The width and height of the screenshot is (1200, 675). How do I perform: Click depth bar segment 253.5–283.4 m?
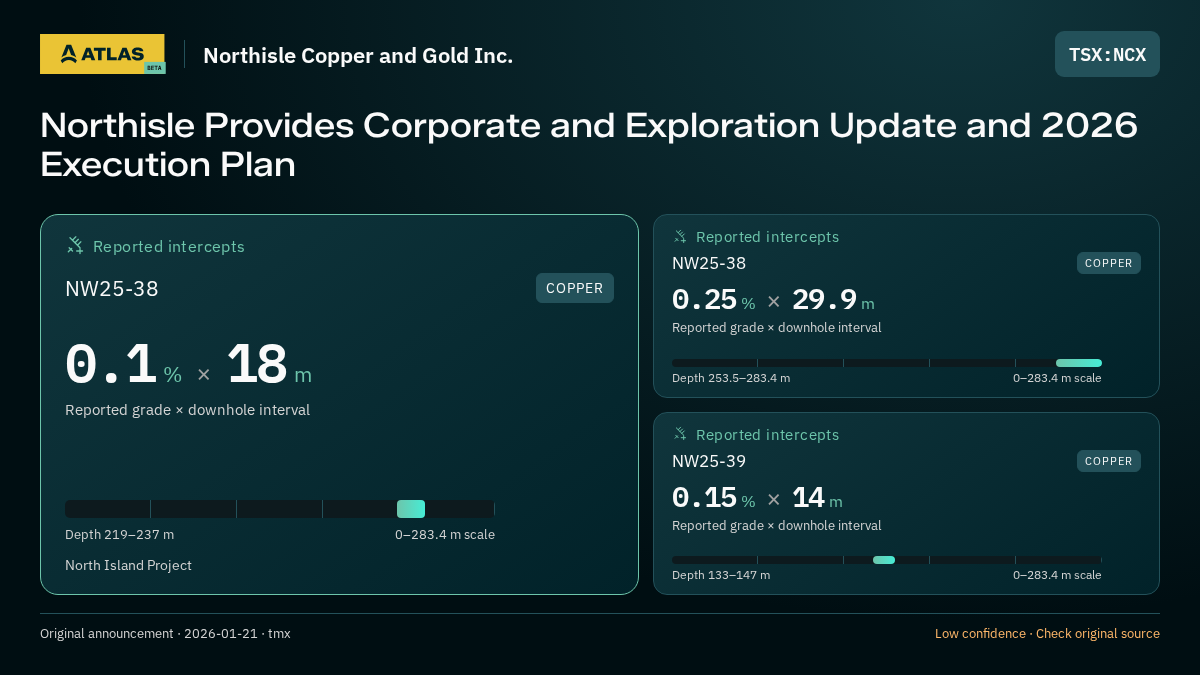point(1079,363)
